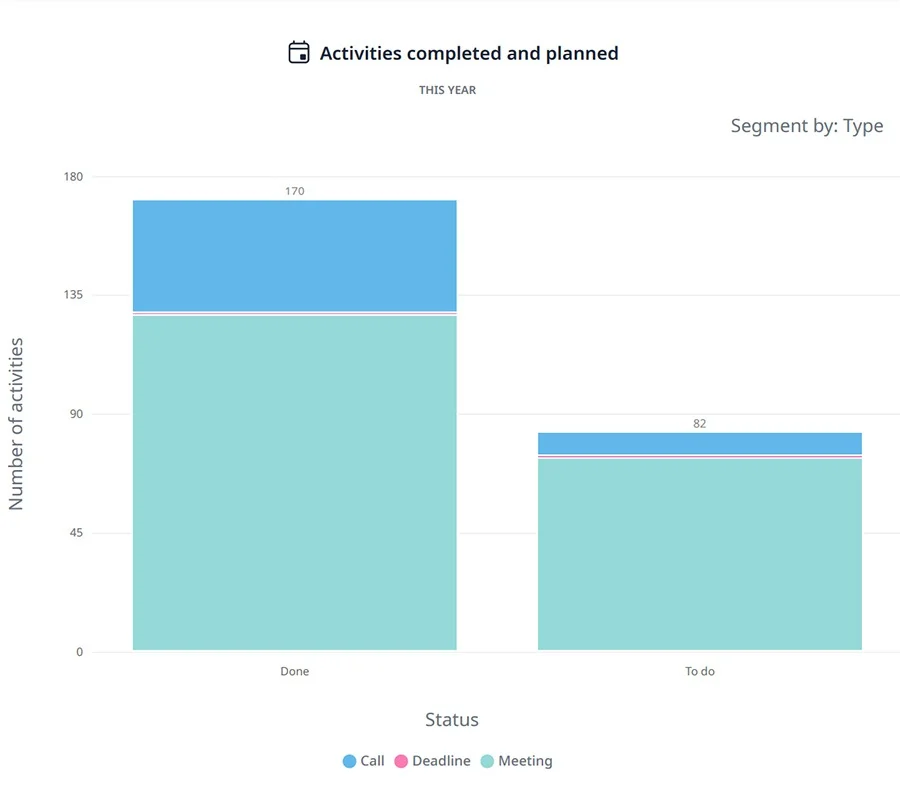This screenshot has height=785, width=900.
Task: Select the To do teal Meeting segment
Action: (700, 554)
